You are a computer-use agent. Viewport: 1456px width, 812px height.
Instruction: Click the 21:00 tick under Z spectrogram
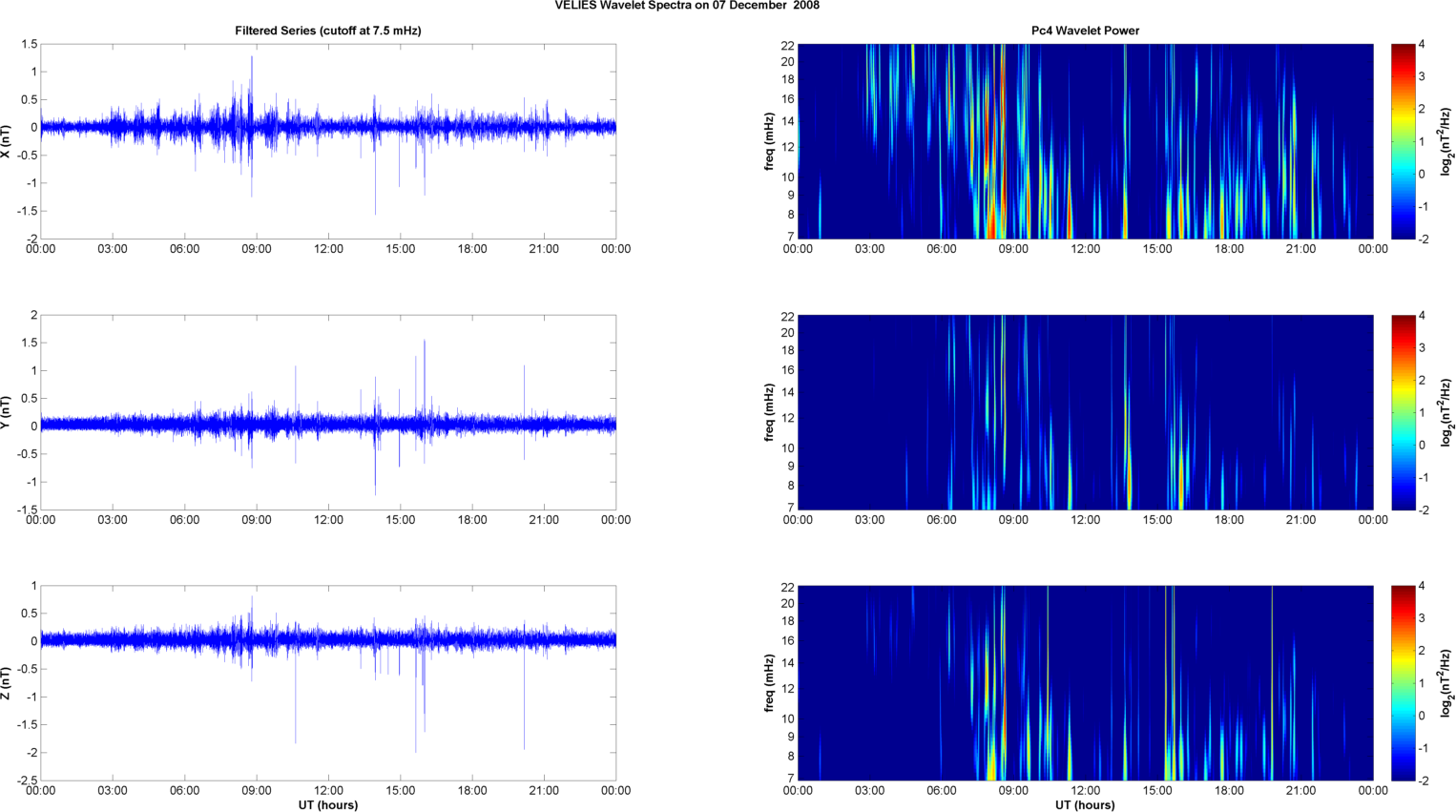1301,791
